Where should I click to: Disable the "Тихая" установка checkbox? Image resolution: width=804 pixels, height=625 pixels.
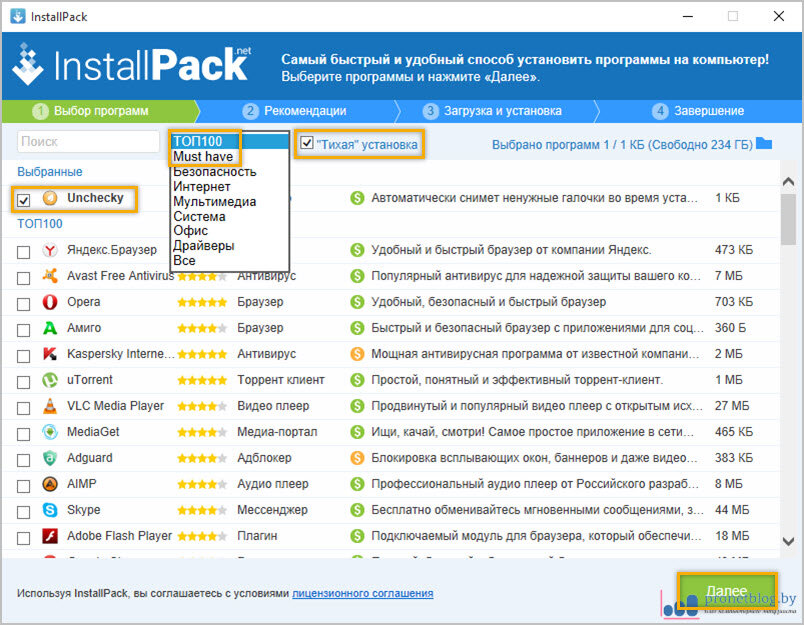coord(307,143)
